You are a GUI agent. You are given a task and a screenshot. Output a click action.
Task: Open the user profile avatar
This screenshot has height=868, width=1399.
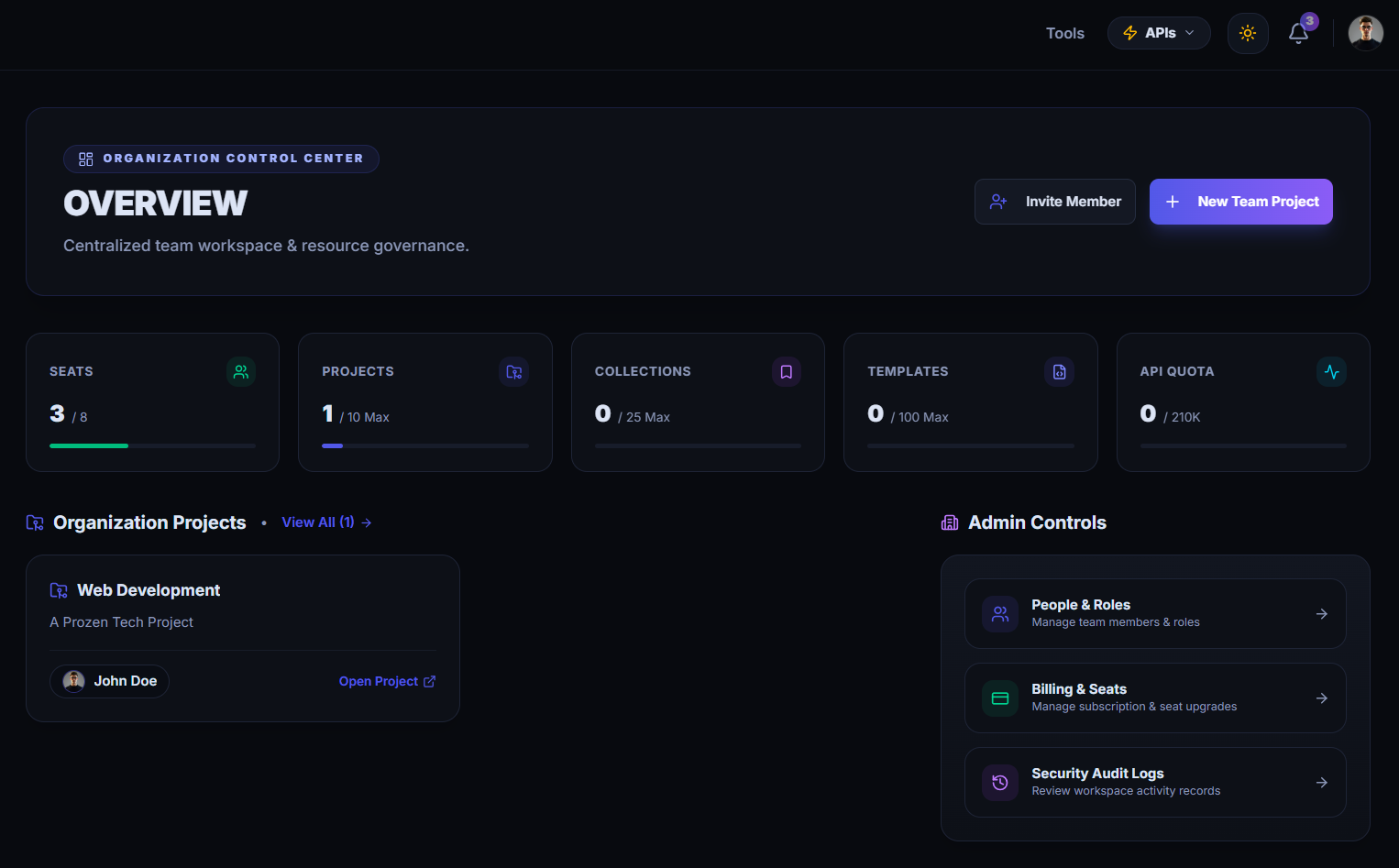coord(1365,33)
